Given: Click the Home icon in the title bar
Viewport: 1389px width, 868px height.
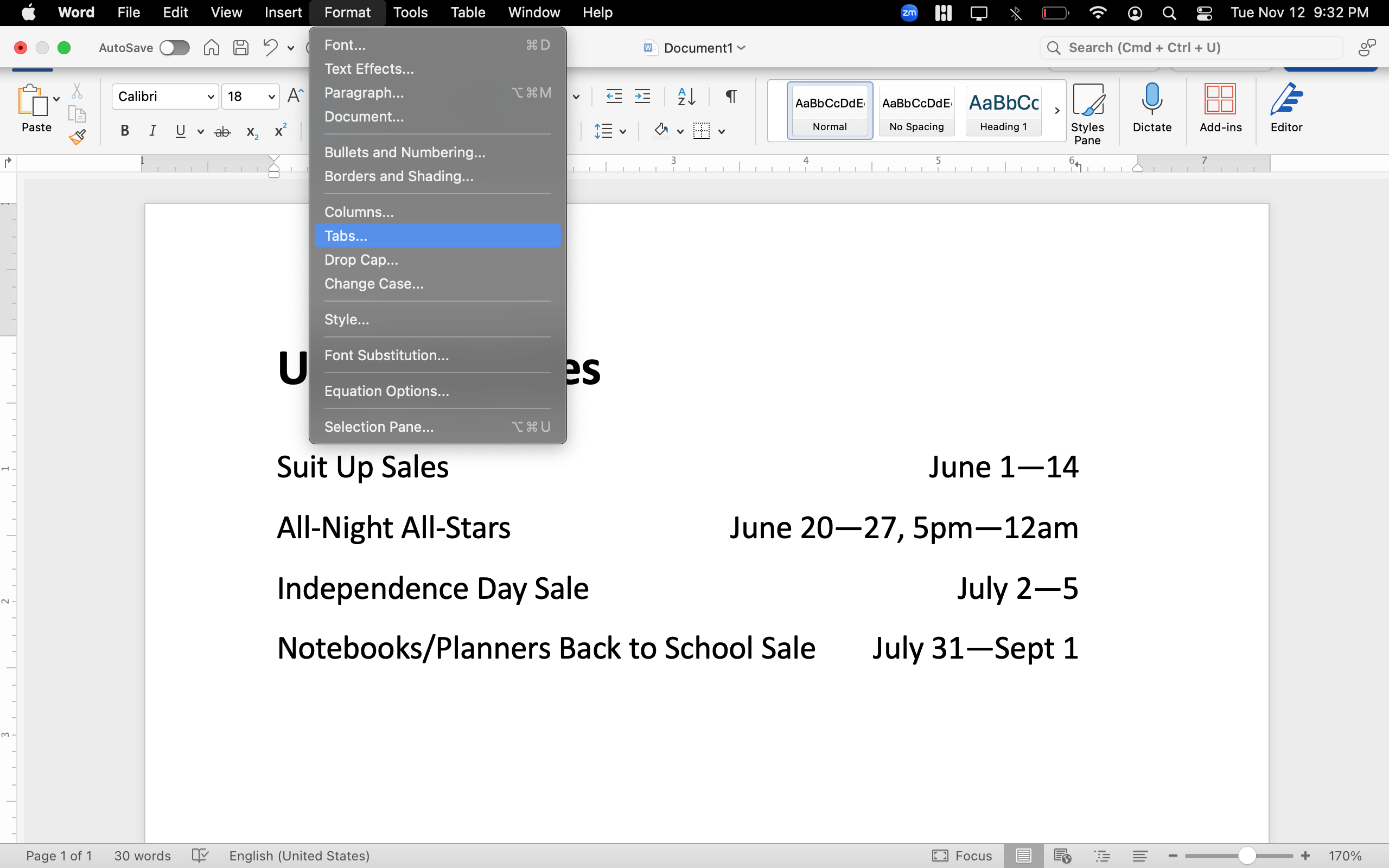Looking at the screenshot, I should click(x=211, y=48).
